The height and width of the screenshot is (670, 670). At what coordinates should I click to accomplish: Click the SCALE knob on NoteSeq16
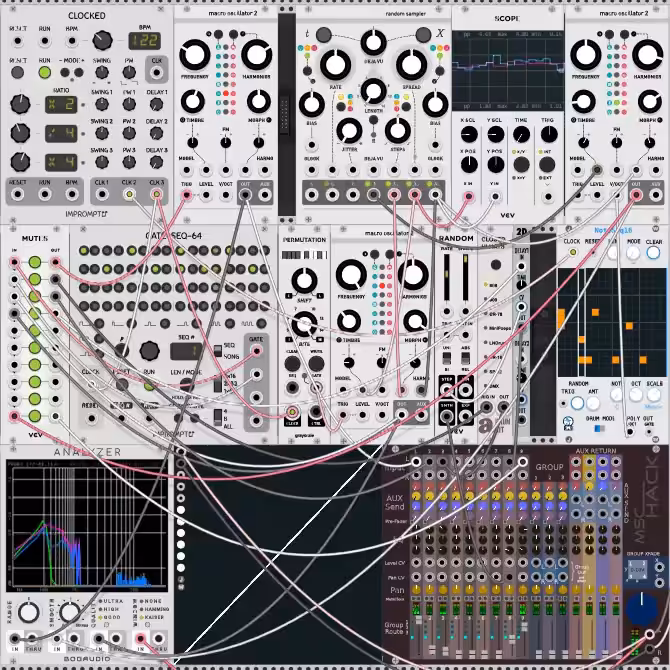[x=654, y=395]
